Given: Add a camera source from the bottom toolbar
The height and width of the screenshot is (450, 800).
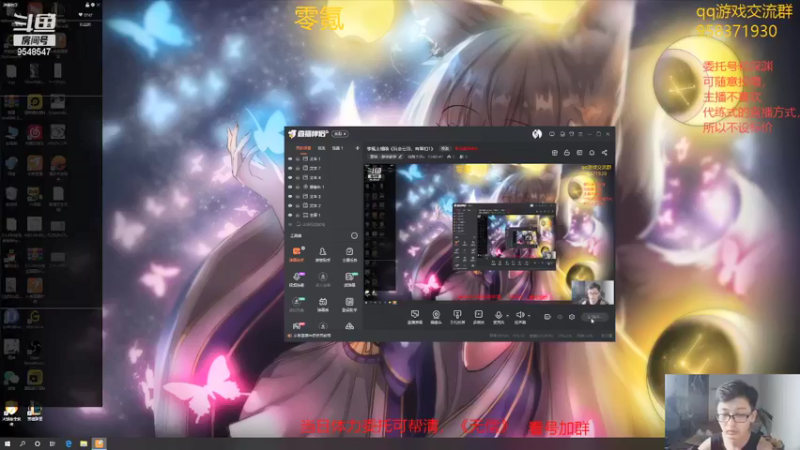Looking at the screenshot, I should point(436,317).
